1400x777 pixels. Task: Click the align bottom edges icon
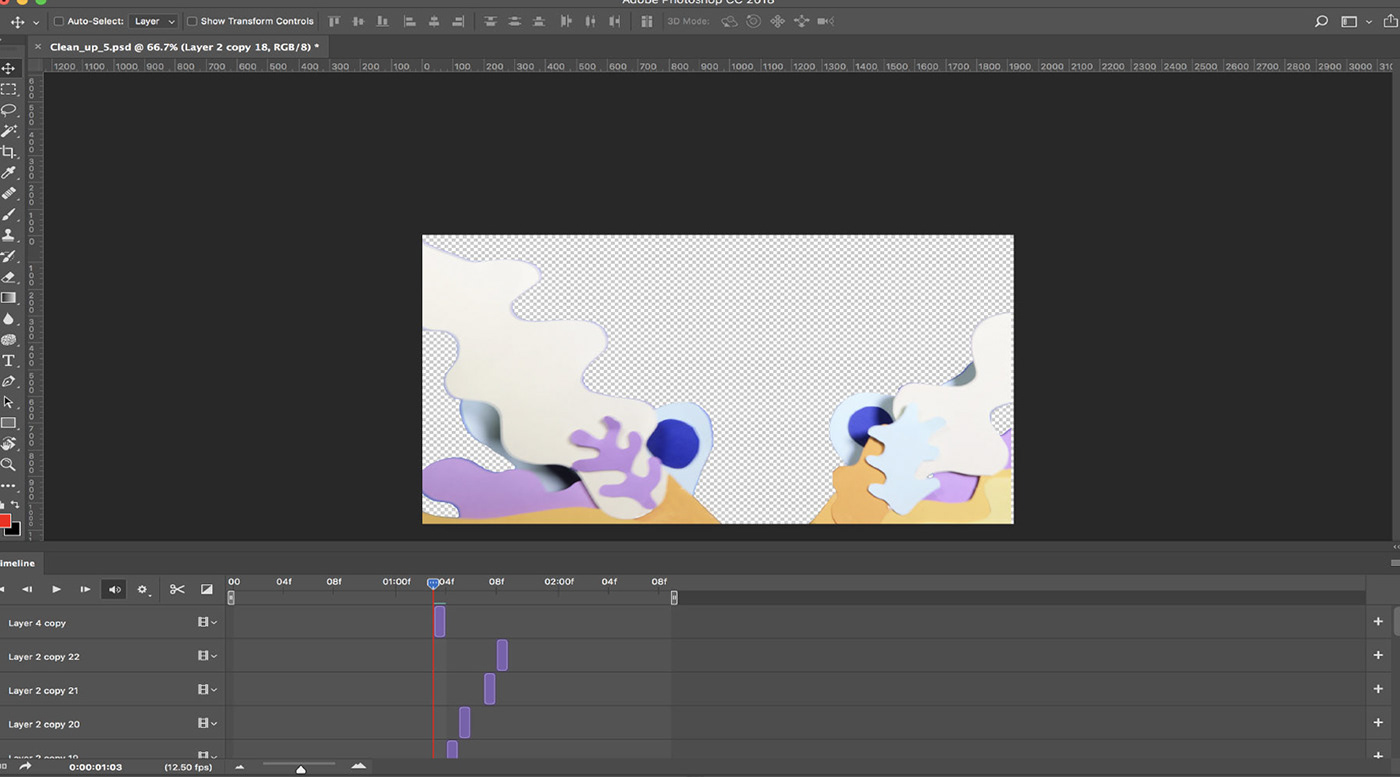pyautogui.click(x=383, y=21)
